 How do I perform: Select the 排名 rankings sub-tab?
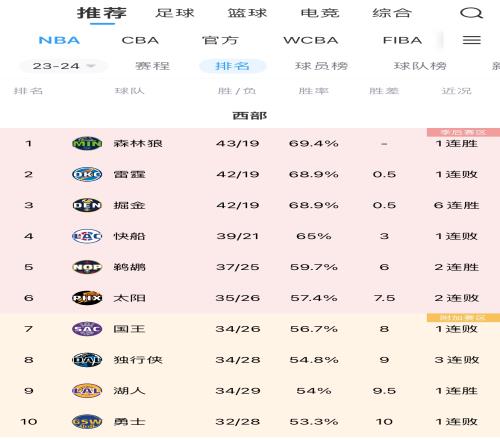(x=233, y=66)
